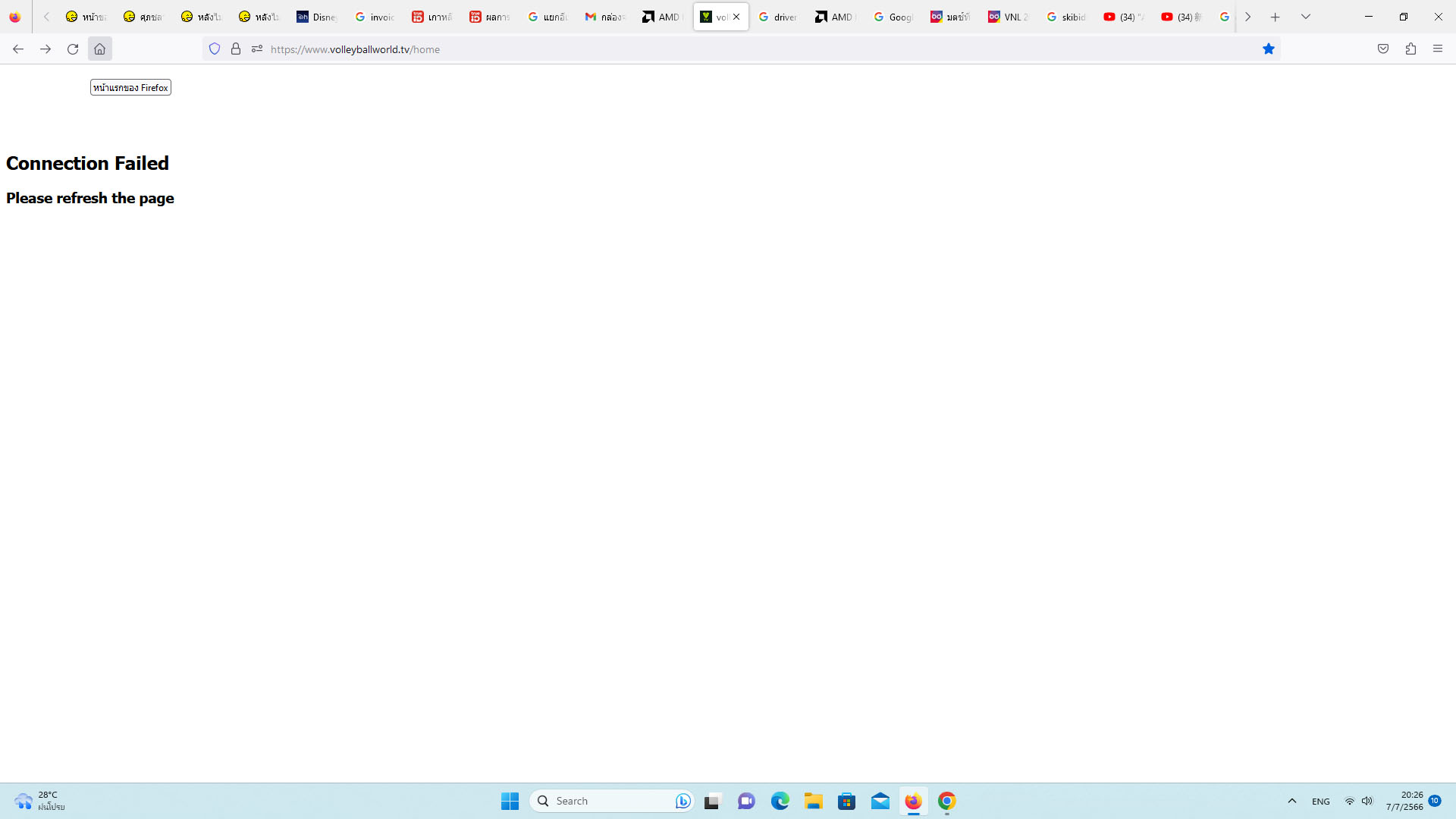Open the Extensions puzzle icon

[x=1410, y=49]
